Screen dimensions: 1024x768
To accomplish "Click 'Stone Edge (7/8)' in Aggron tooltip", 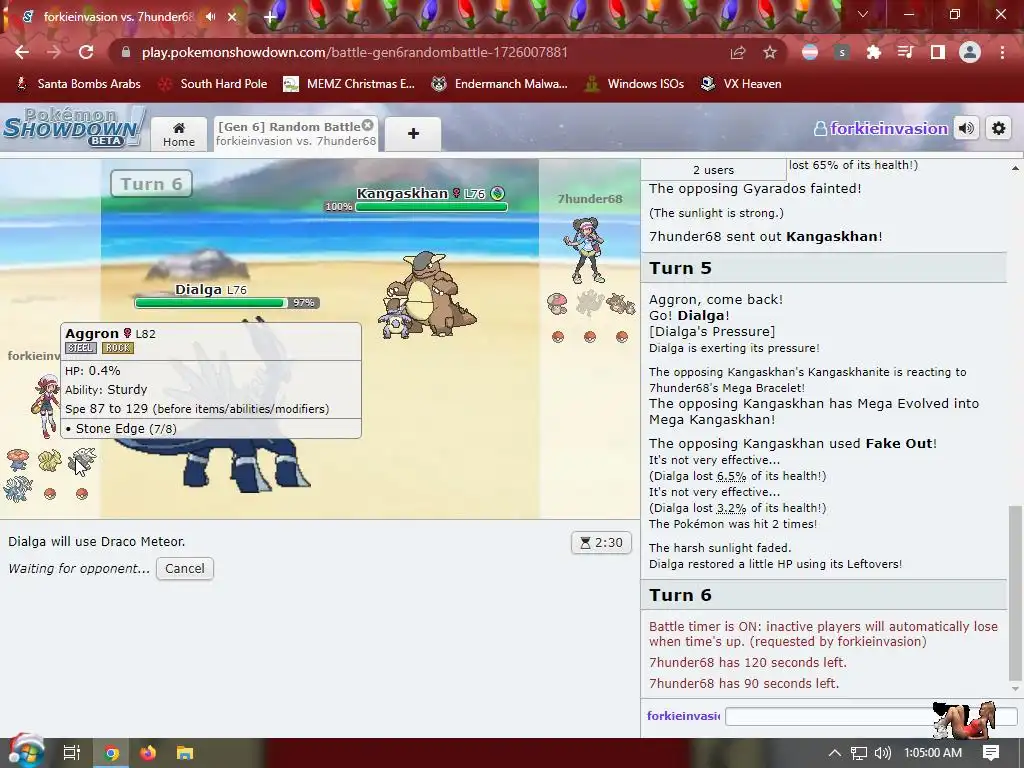I will point(126,428).
